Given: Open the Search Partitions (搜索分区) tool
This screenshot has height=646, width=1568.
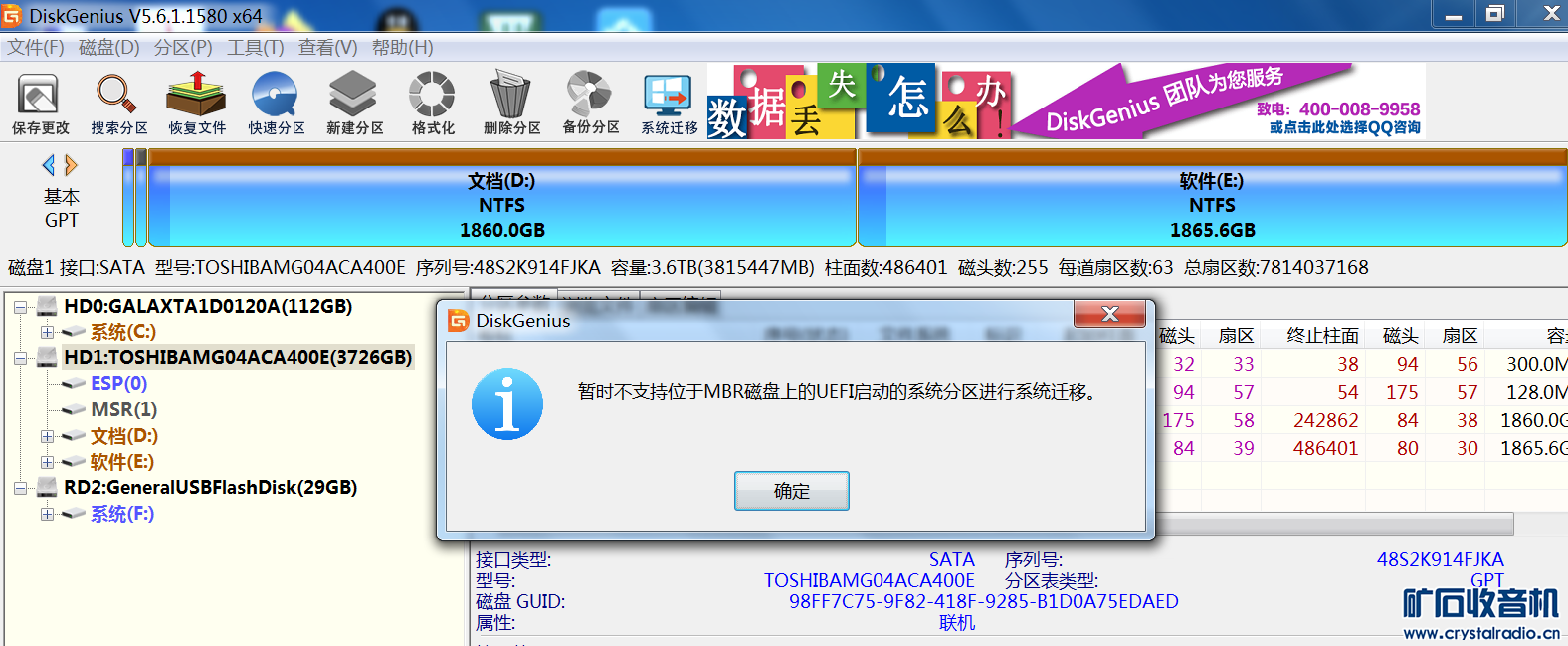Looking at the screenshot, I should tap(118, 104).
